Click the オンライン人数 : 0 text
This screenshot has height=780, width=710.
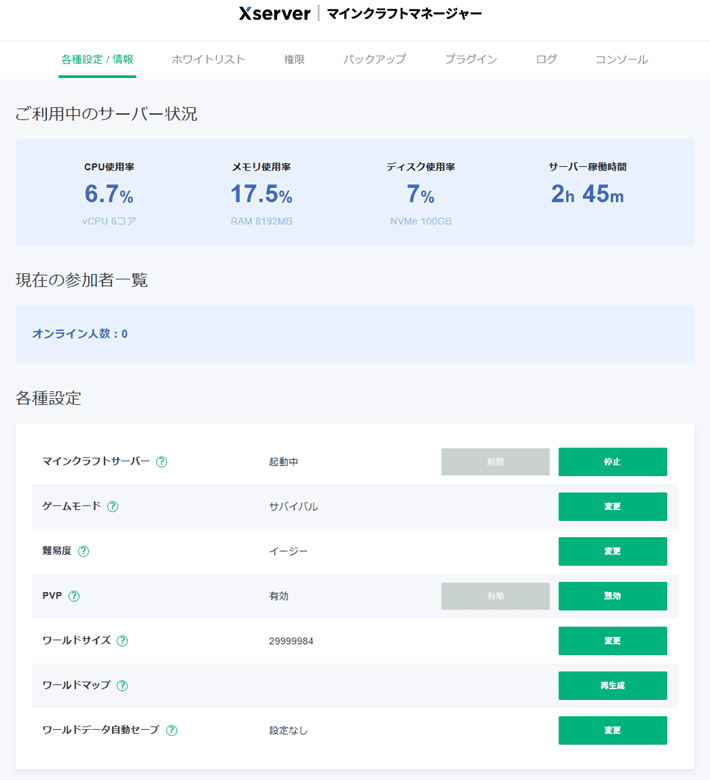(80, 334)
